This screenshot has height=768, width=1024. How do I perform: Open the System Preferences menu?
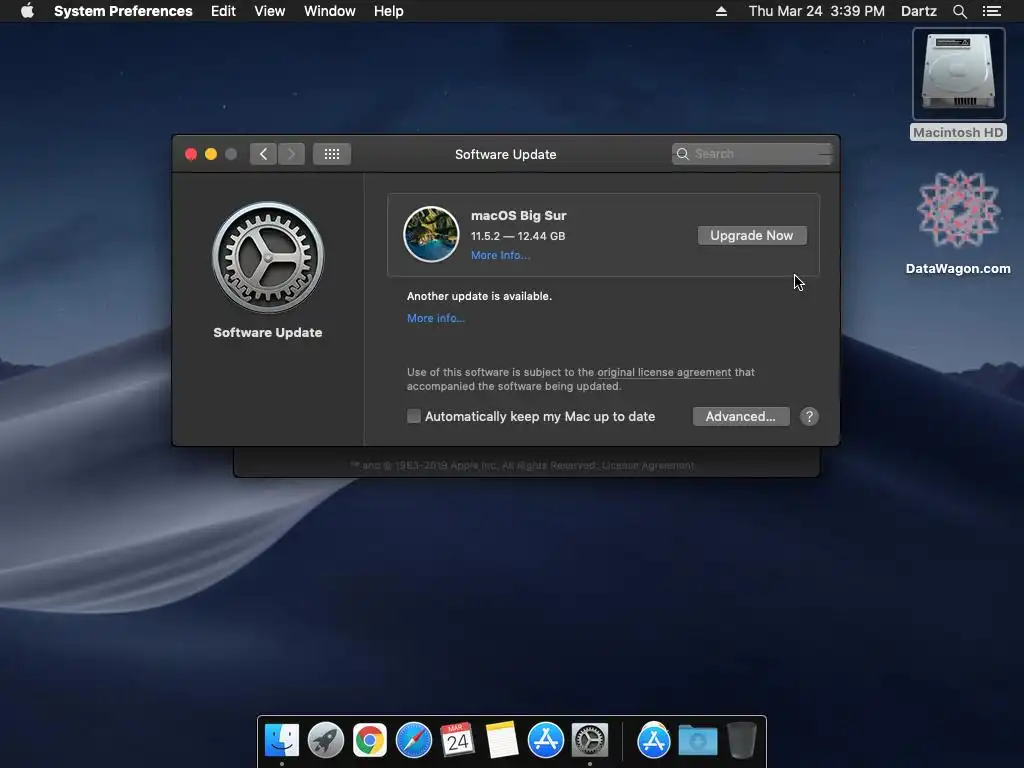pos(123,11)
